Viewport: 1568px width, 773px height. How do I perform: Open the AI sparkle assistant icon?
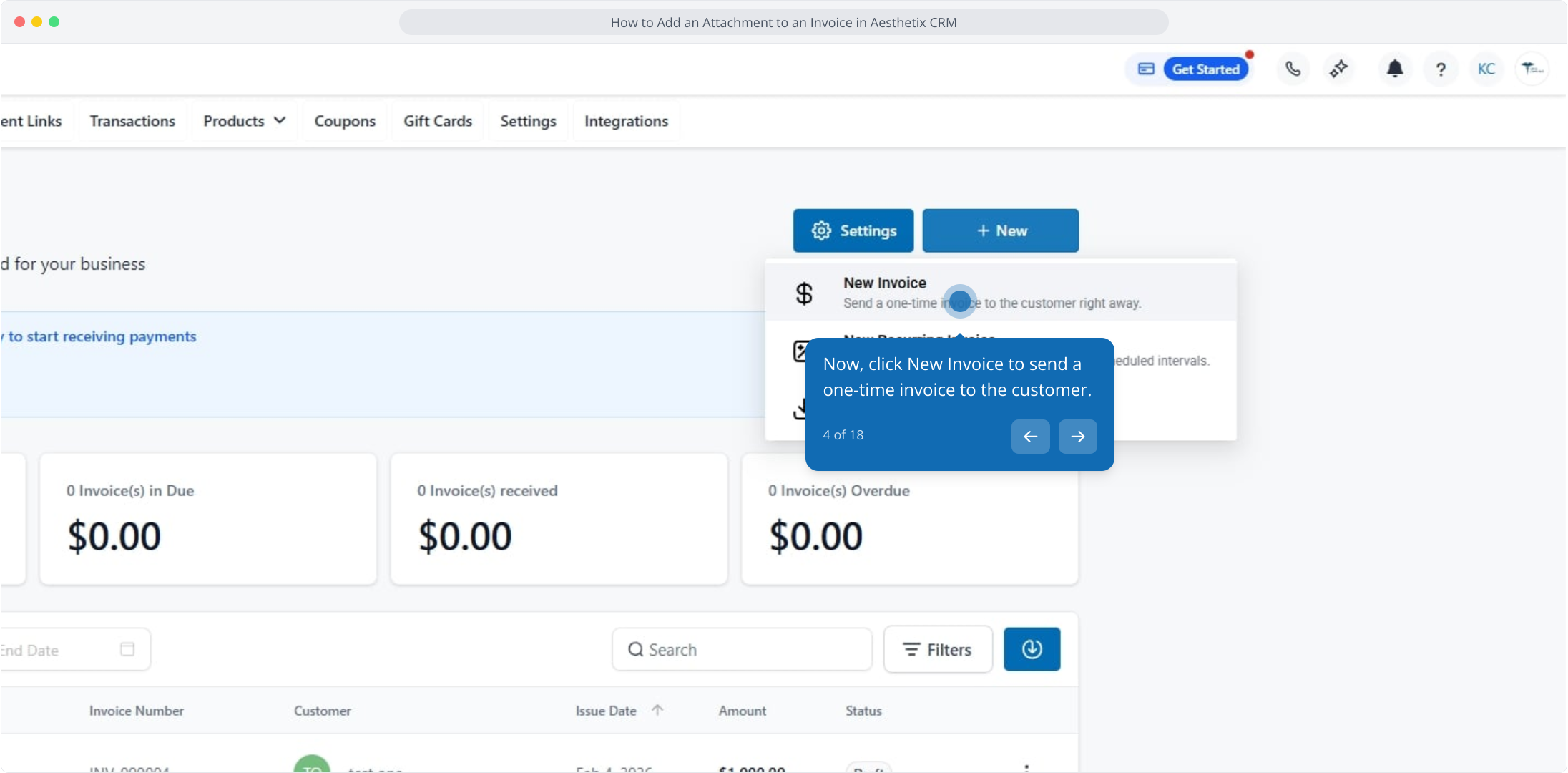tap(1338, 69)
